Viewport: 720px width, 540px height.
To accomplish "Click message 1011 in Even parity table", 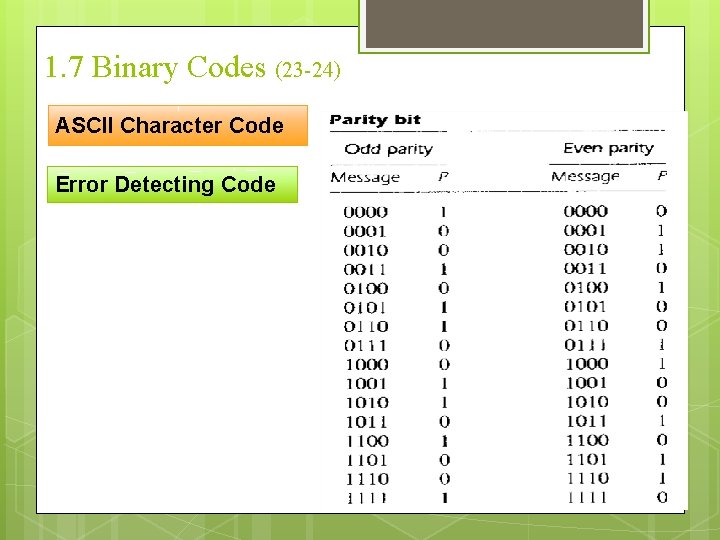I will click(x=586, y=421).
